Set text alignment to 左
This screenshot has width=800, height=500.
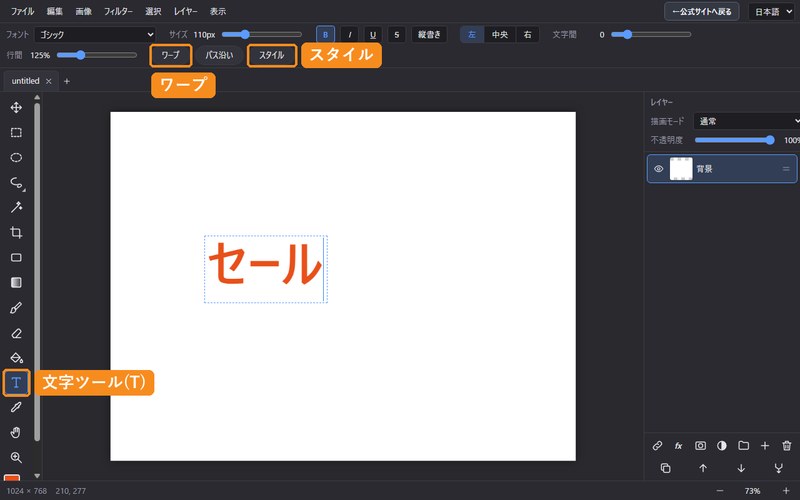pyautogui.click(x=472, y=35)
